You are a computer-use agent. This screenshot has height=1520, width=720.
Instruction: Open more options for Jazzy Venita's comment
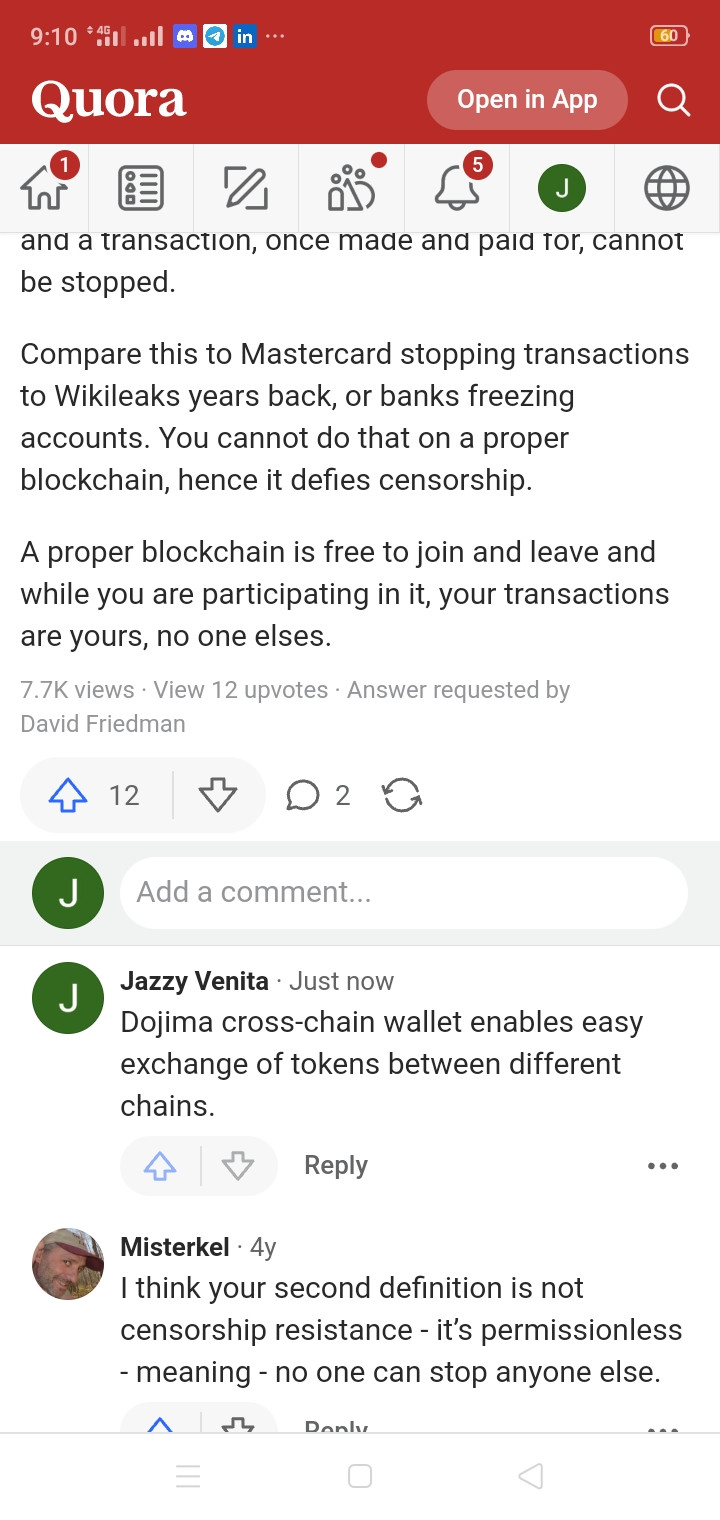pyautogui.click(x=663, y=1166)
